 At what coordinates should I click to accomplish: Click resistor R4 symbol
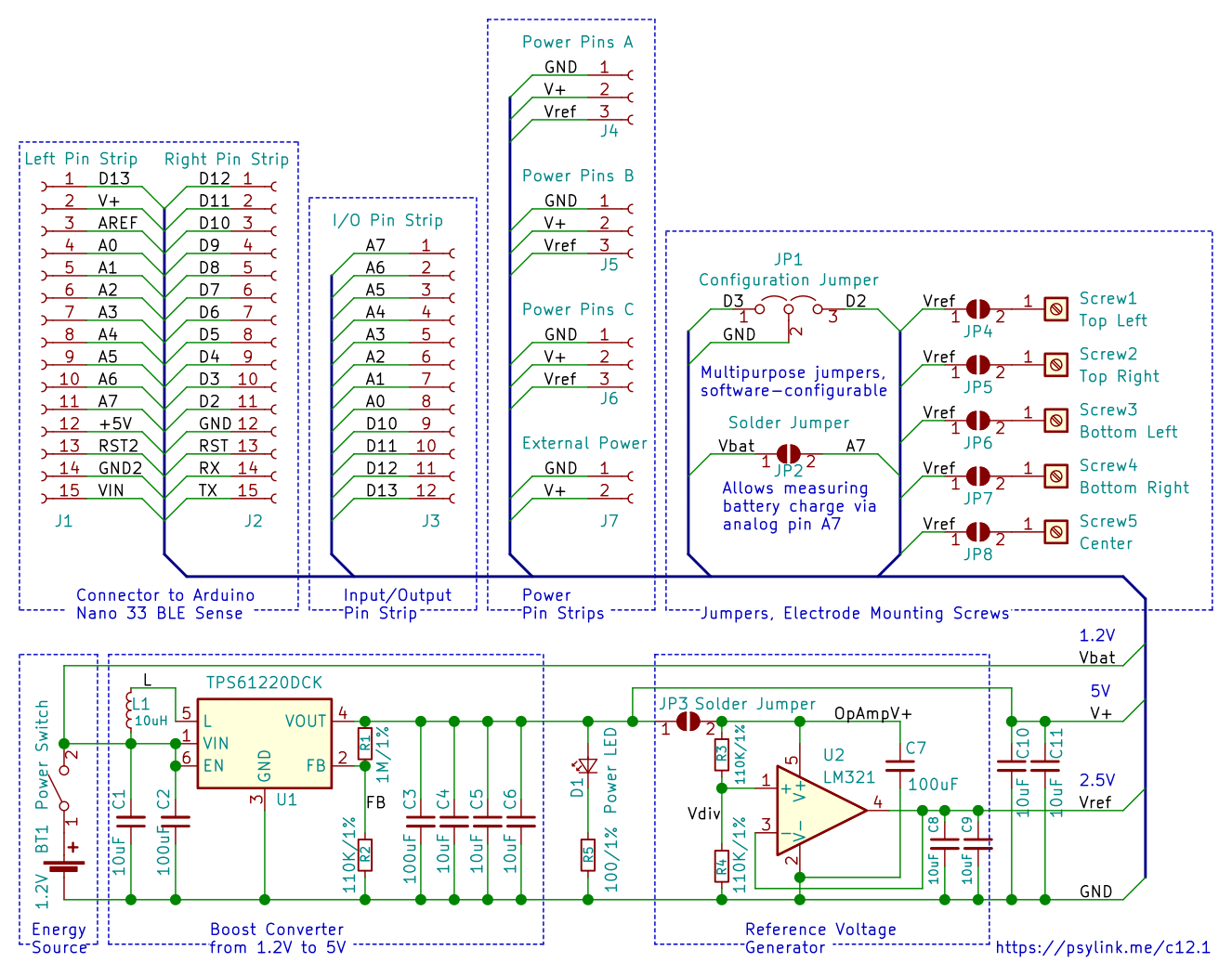tap(722, 866)
